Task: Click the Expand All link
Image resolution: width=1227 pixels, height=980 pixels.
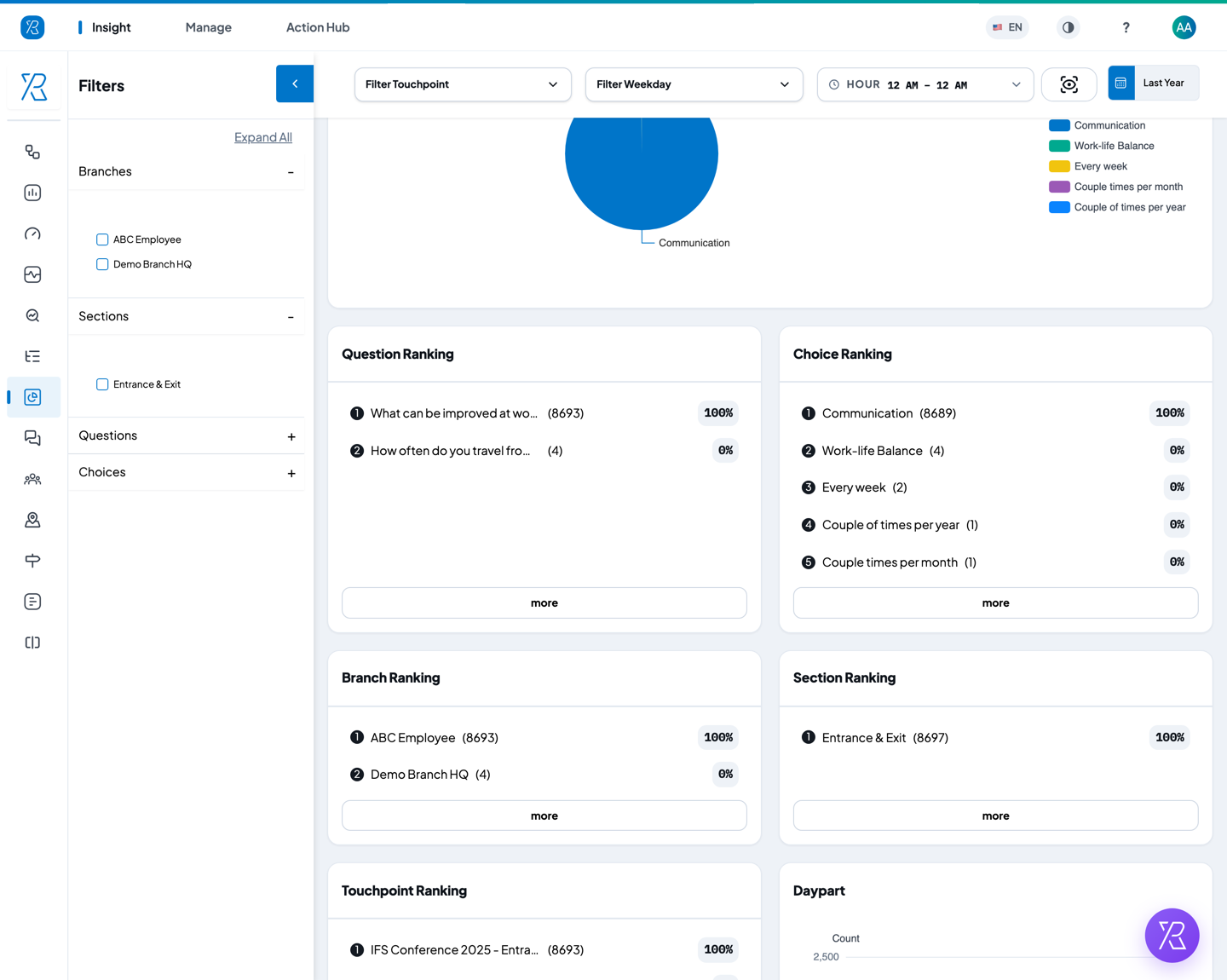Action: (x=263, y=137)
